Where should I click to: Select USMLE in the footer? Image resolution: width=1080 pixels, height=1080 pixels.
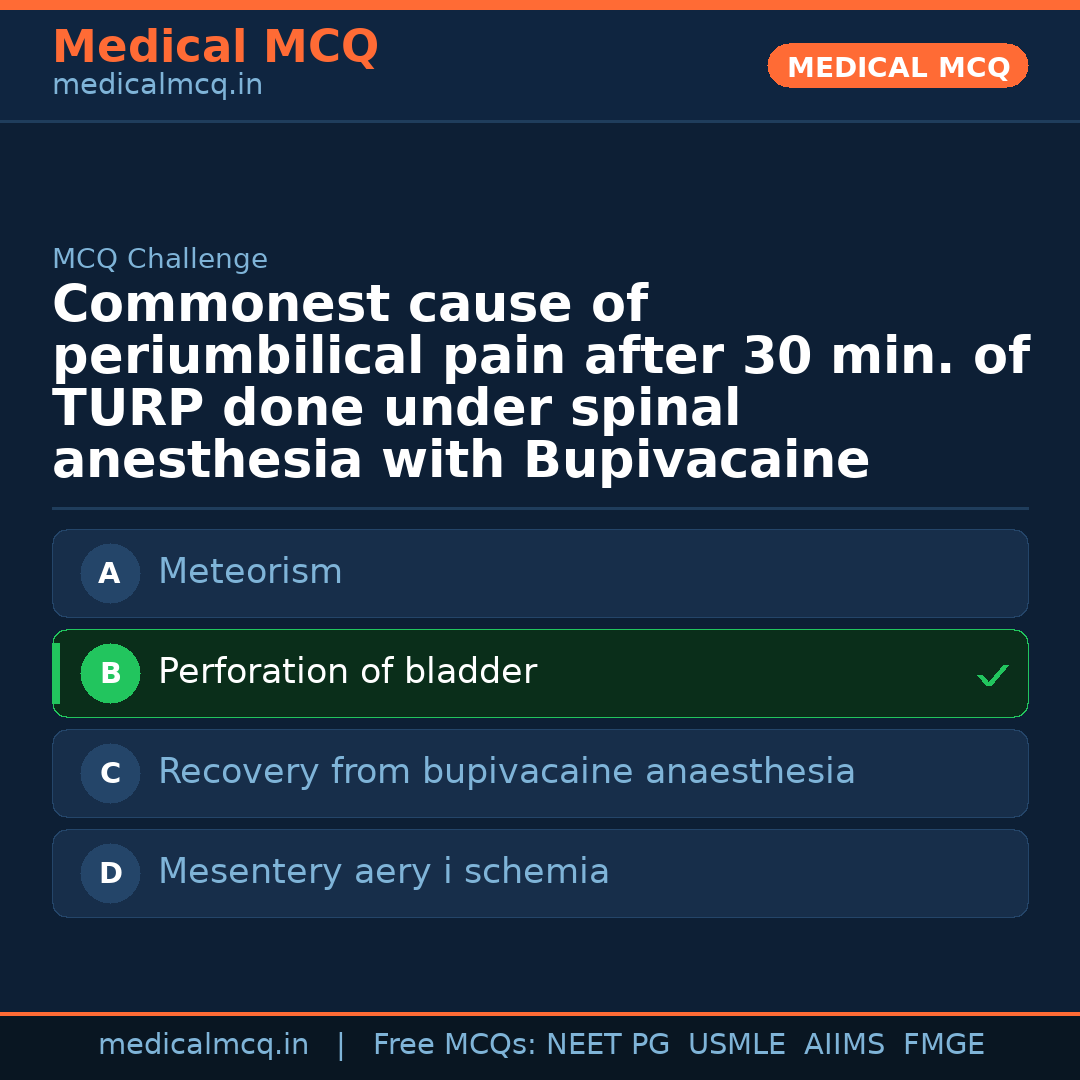[x=736, y=1045]
